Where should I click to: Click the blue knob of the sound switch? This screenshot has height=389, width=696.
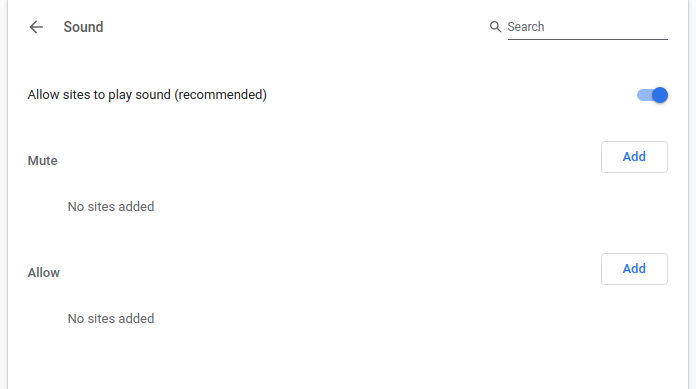pyautogui.click(x=660, y=95)
